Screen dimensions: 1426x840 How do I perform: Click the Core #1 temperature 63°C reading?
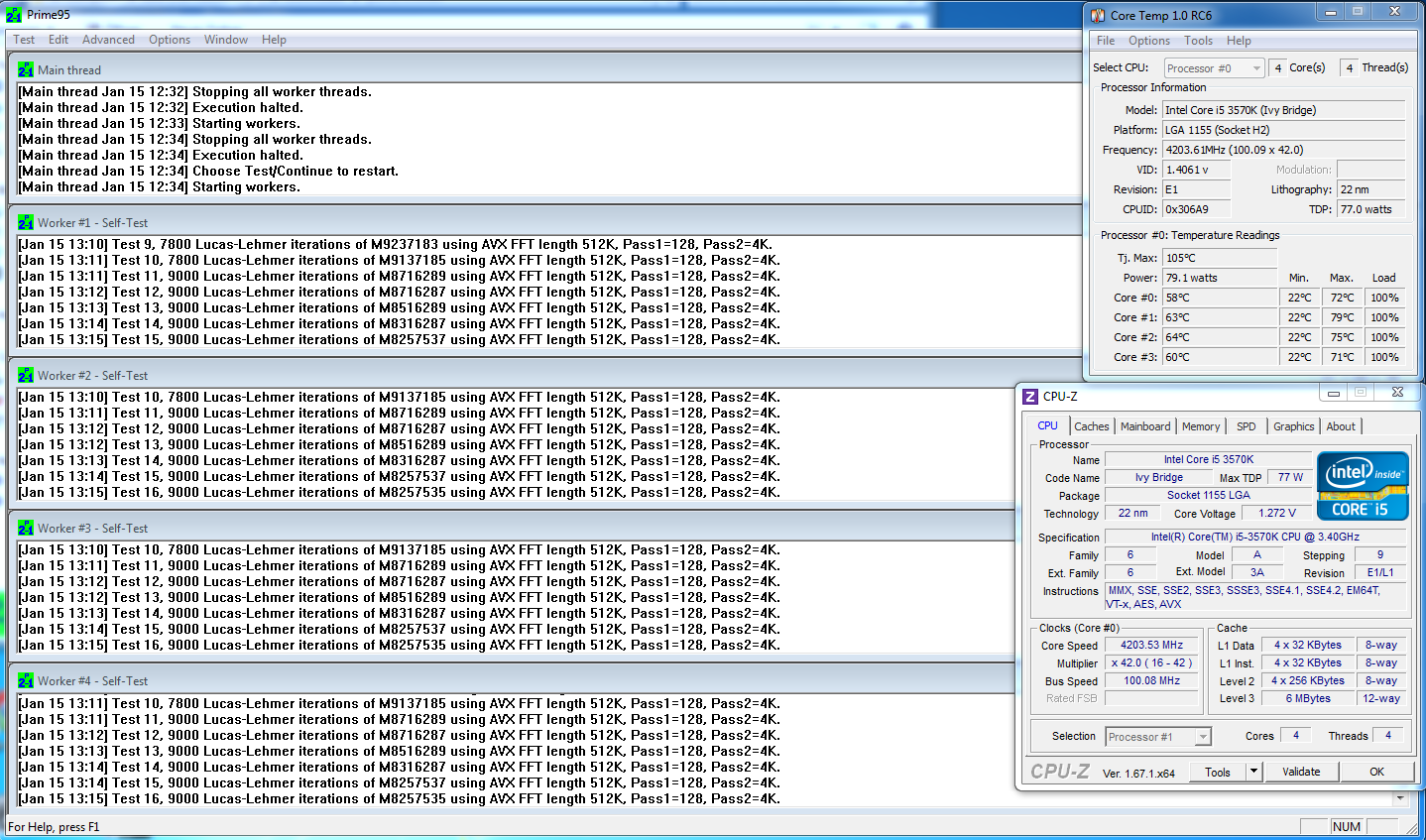point(1221,317)
